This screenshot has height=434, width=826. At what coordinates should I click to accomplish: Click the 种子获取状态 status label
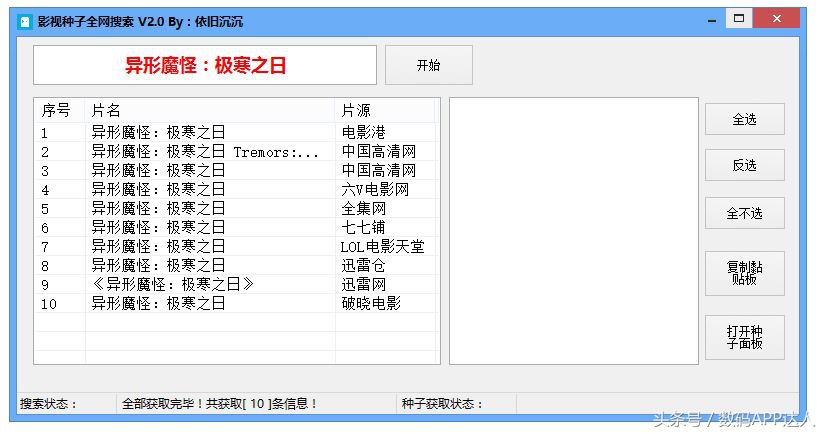click(441, 404)
